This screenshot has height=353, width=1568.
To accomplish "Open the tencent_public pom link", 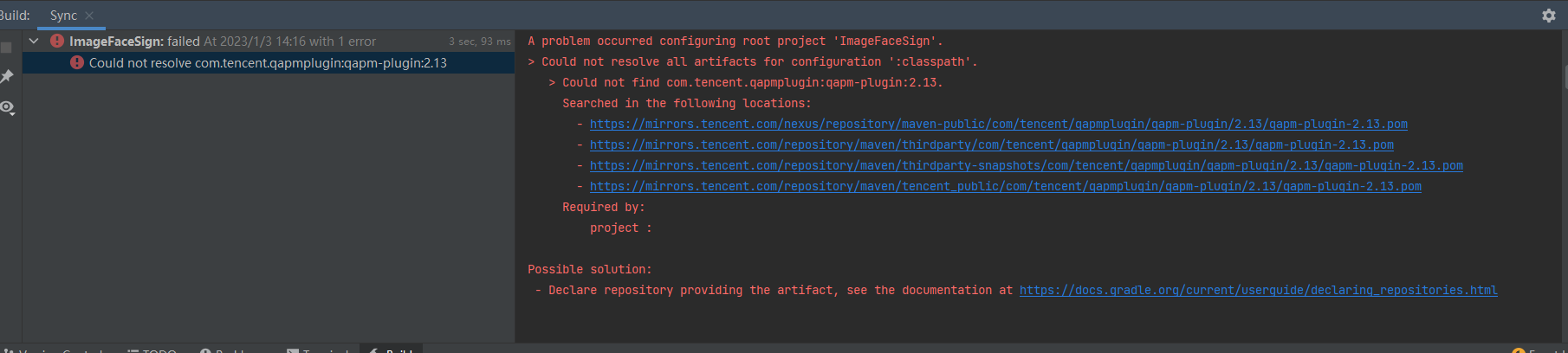I will [x=1005, y=186].
